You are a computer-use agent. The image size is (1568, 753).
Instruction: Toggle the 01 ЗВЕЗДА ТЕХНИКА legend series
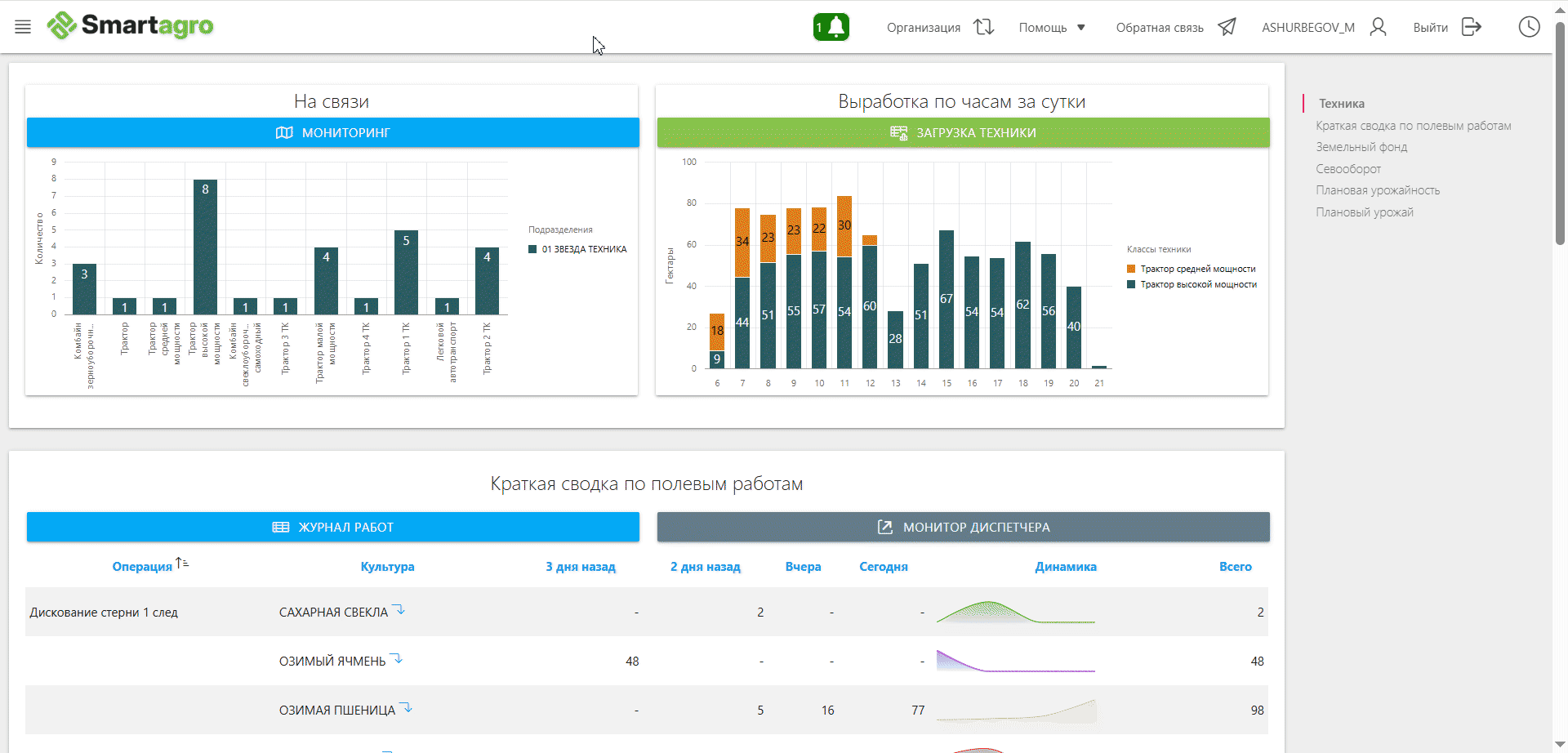click(583, 249)
